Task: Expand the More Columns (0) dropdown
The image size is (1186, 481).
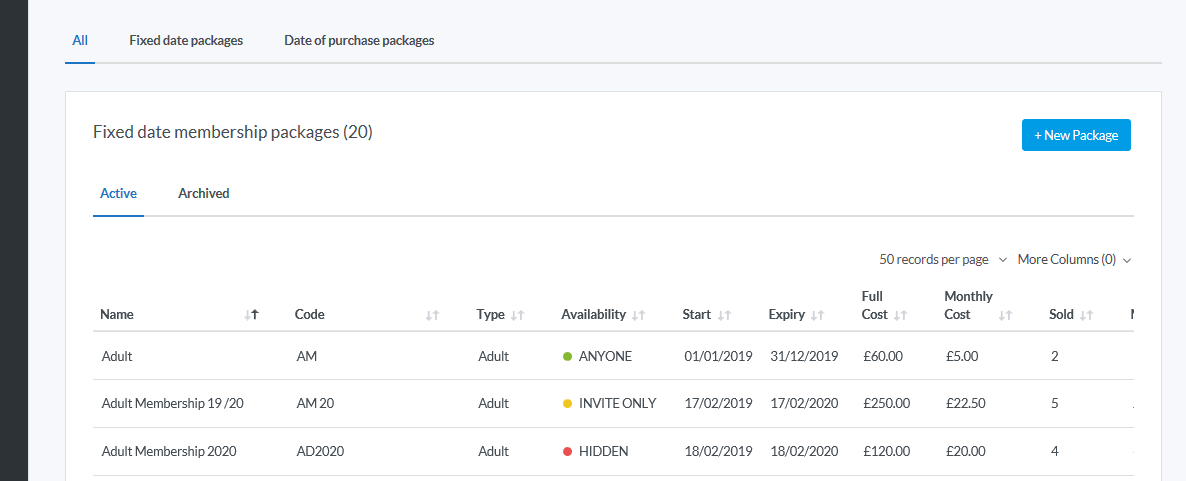Action: pyautogui.click(x=1074, y=260)
